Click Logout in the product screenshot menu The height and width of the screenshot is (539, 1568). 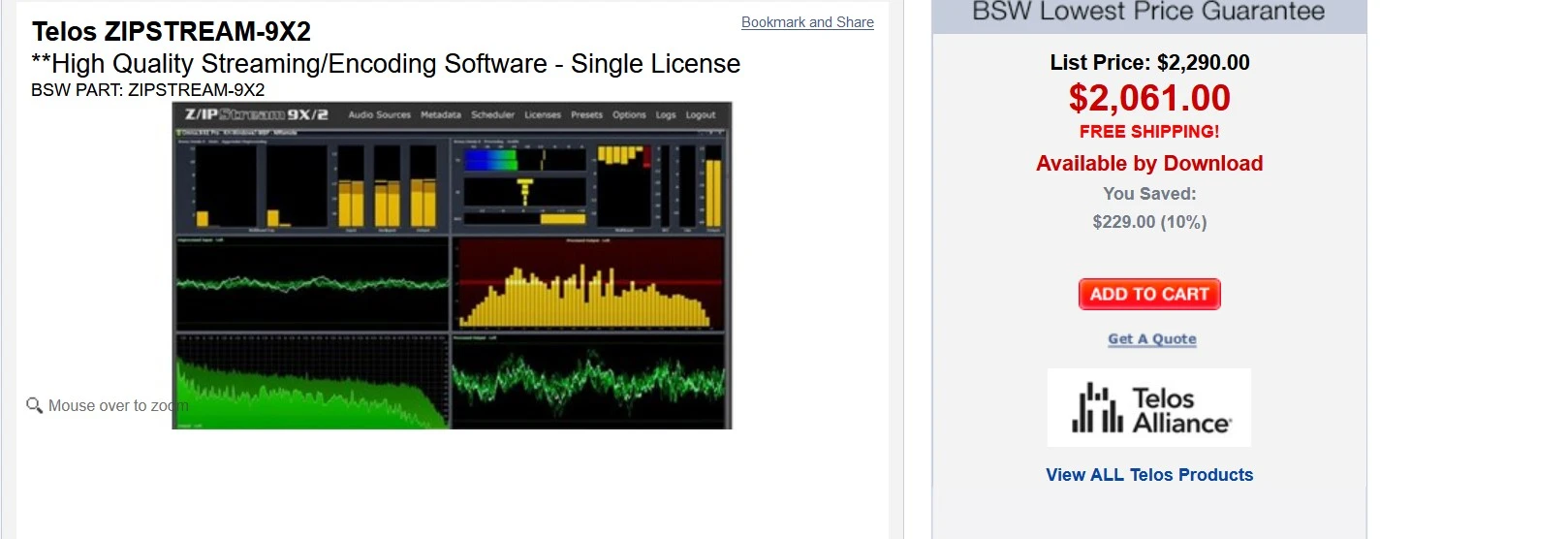point(701,114)
